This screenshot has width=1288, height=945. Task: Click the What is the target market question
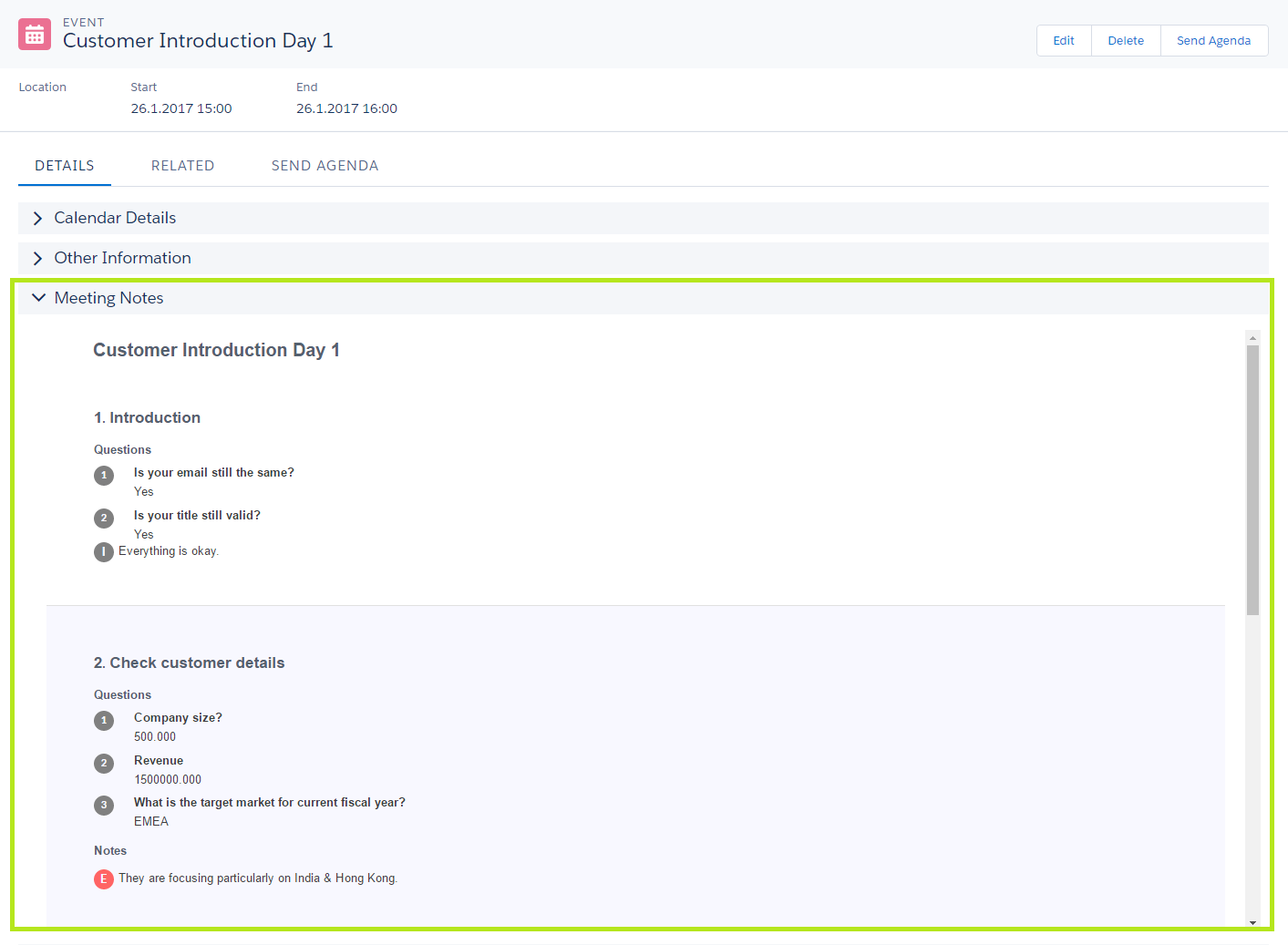270,802
